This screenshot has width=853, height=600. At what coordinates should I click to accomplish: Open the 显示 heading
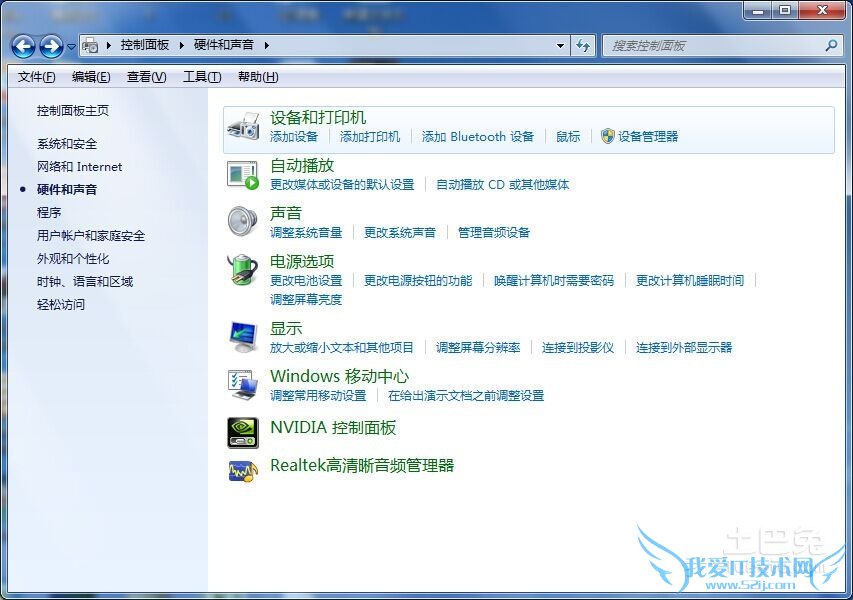click(286, 328)
